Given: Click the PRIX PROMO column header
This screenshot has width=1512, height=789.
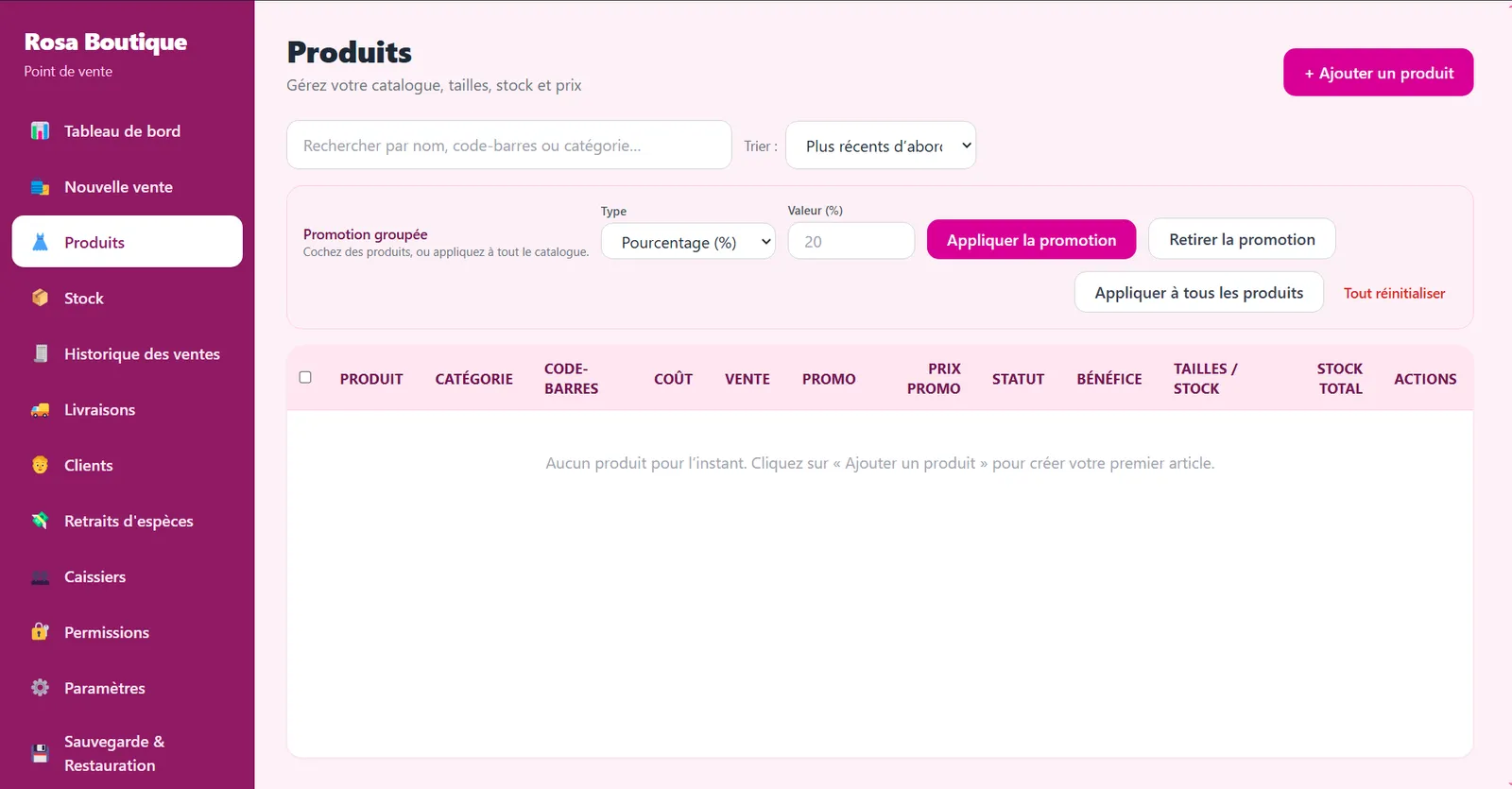Looking at the screenshot, I should (x=934, y=378).
